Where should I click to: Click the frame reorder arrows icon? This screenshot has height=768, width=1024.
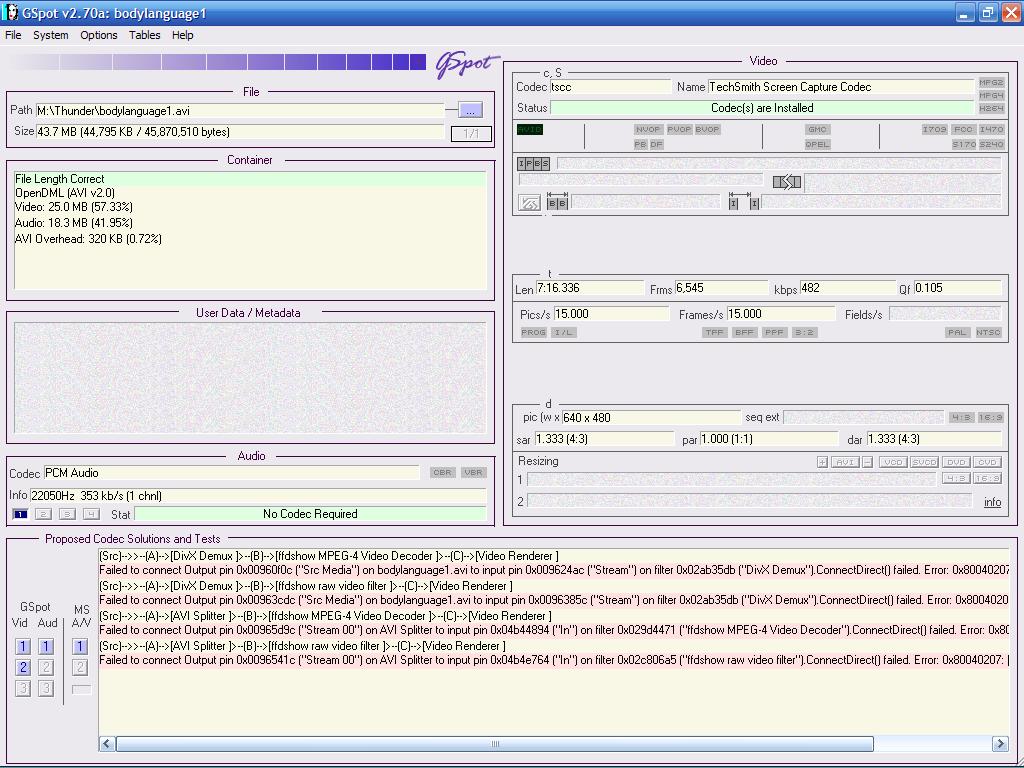point(787,182)
